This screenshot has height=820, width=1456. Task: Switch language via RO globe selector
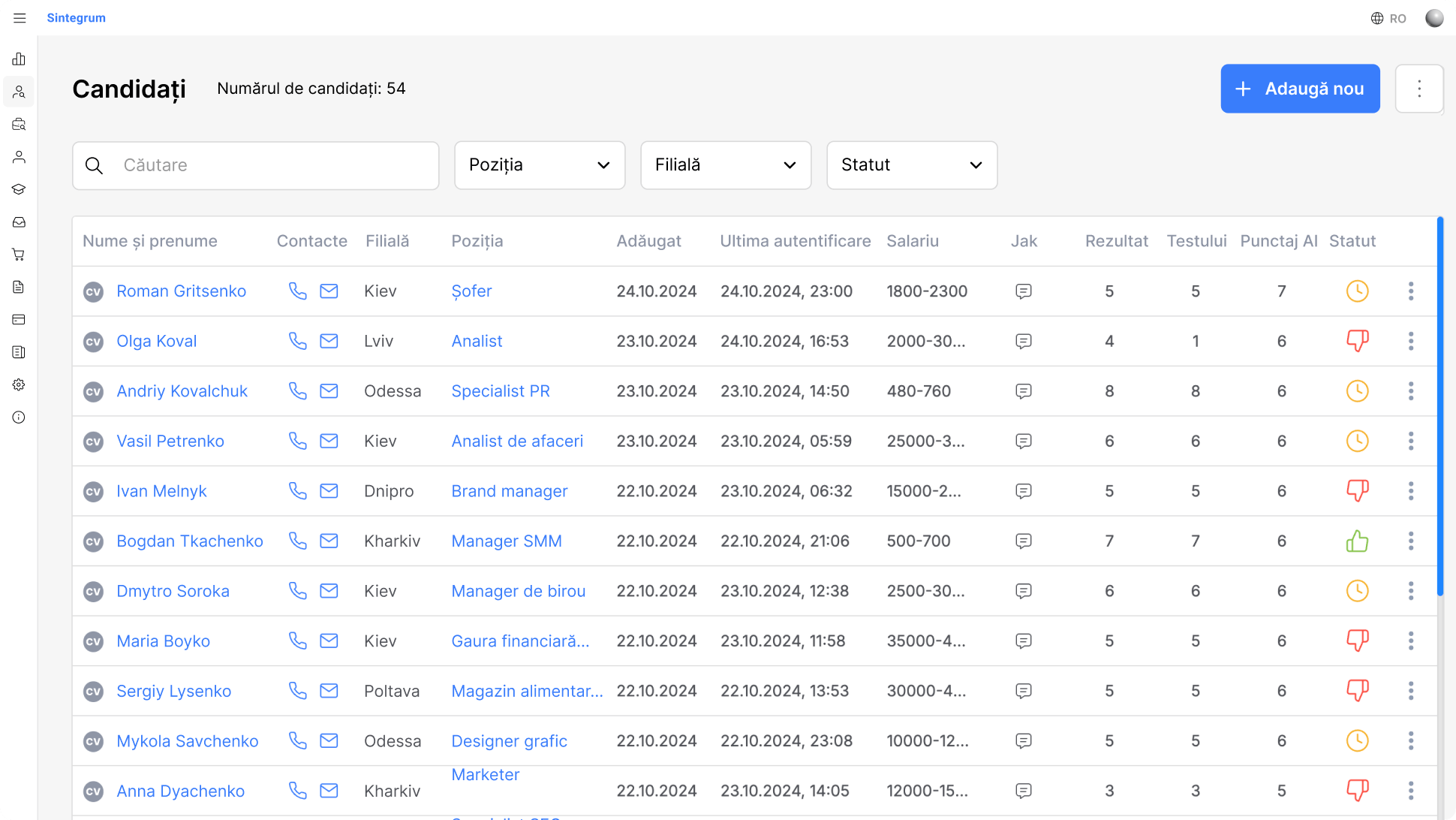point(1388,18)
